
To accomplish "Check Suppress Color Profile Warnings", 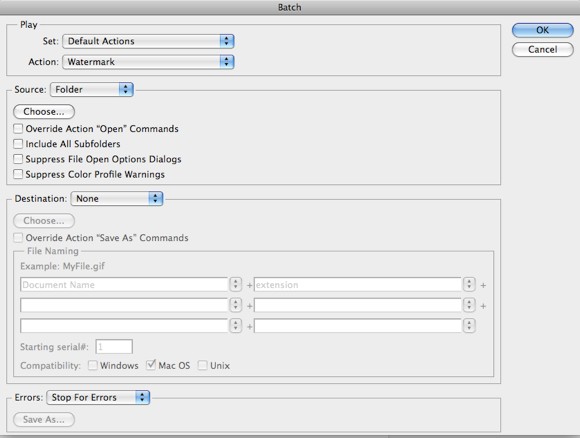I will click(x=18, y=174).
